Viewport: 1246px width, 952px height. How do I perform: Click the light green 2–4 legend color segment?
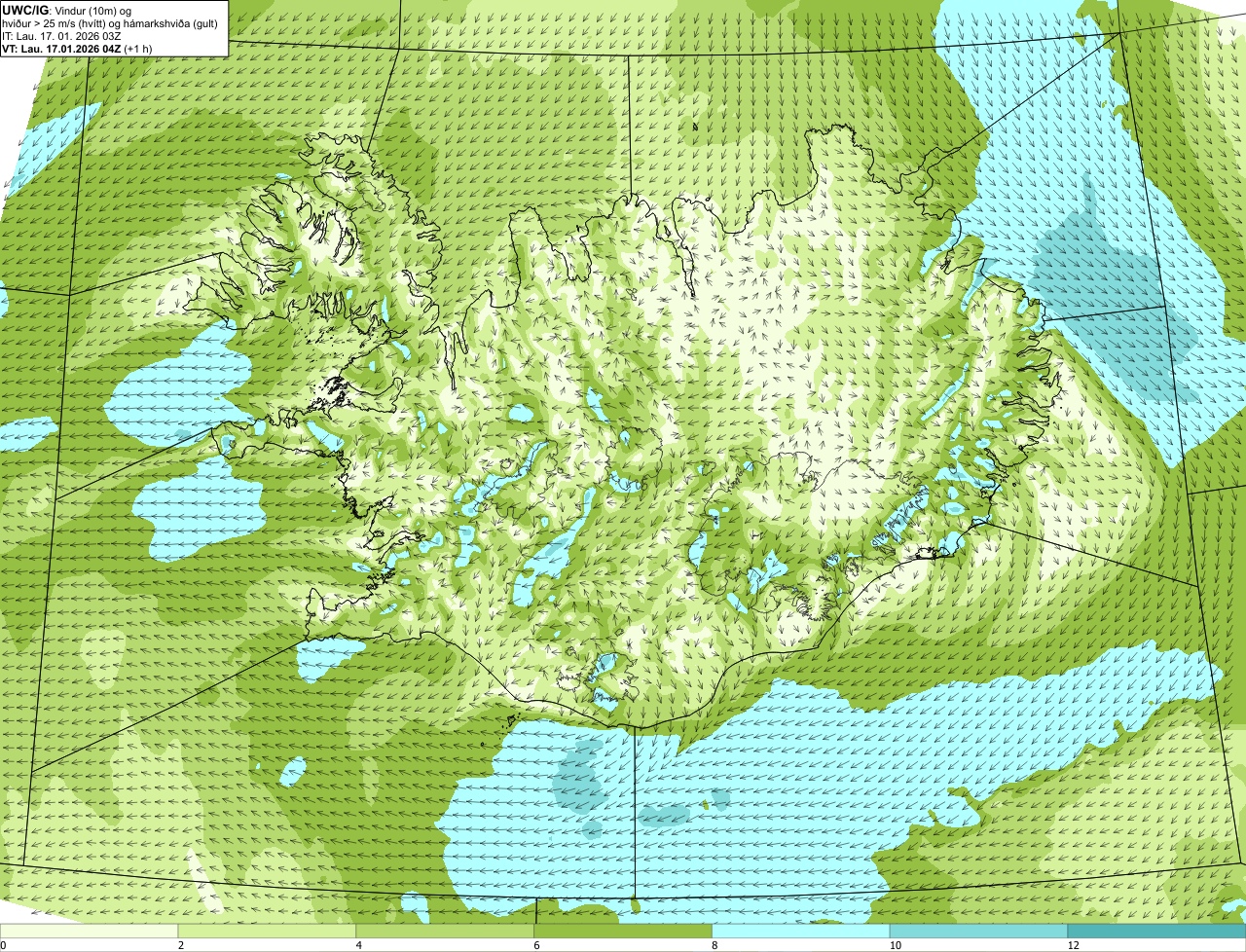pos(269,932)
